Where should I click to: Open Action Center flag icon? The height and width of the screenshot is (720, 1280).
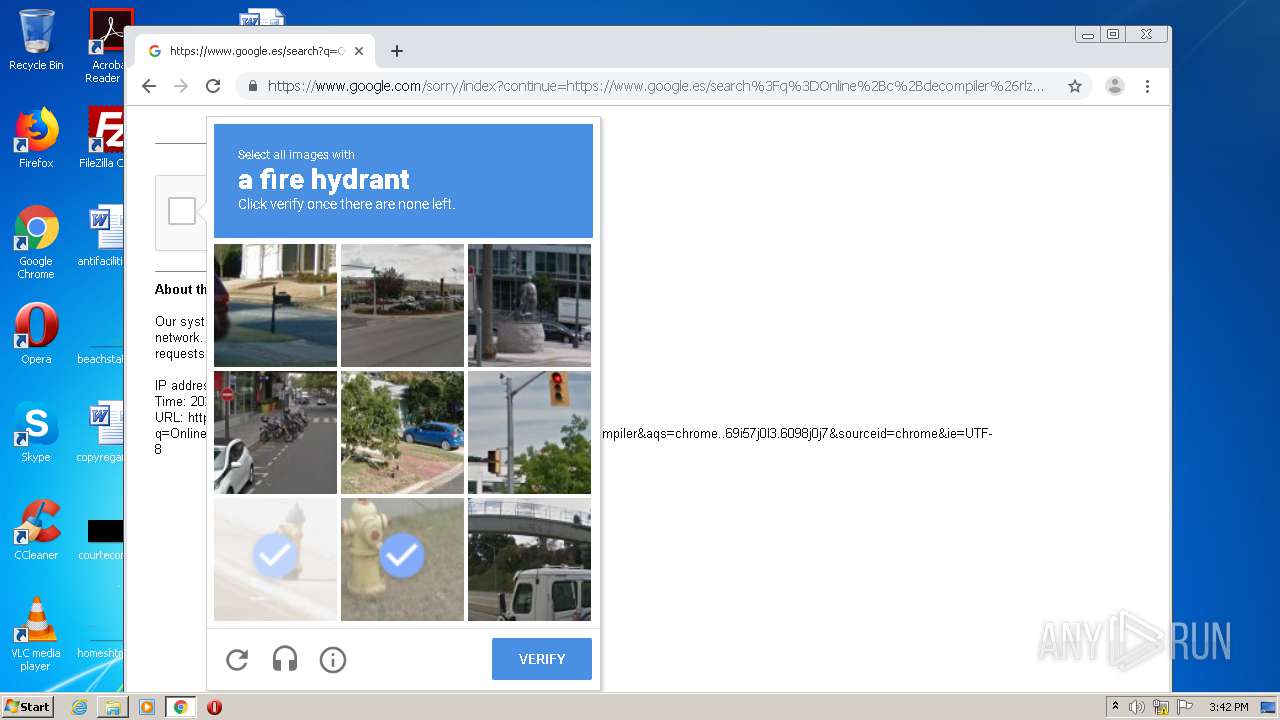1184,707
